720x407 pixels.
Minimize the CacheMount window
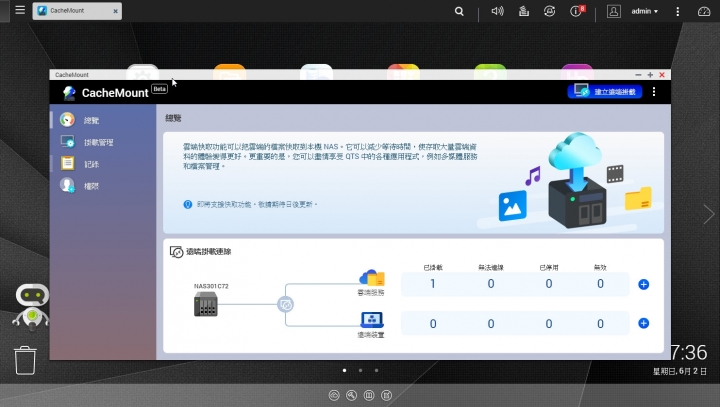point(638,74)
